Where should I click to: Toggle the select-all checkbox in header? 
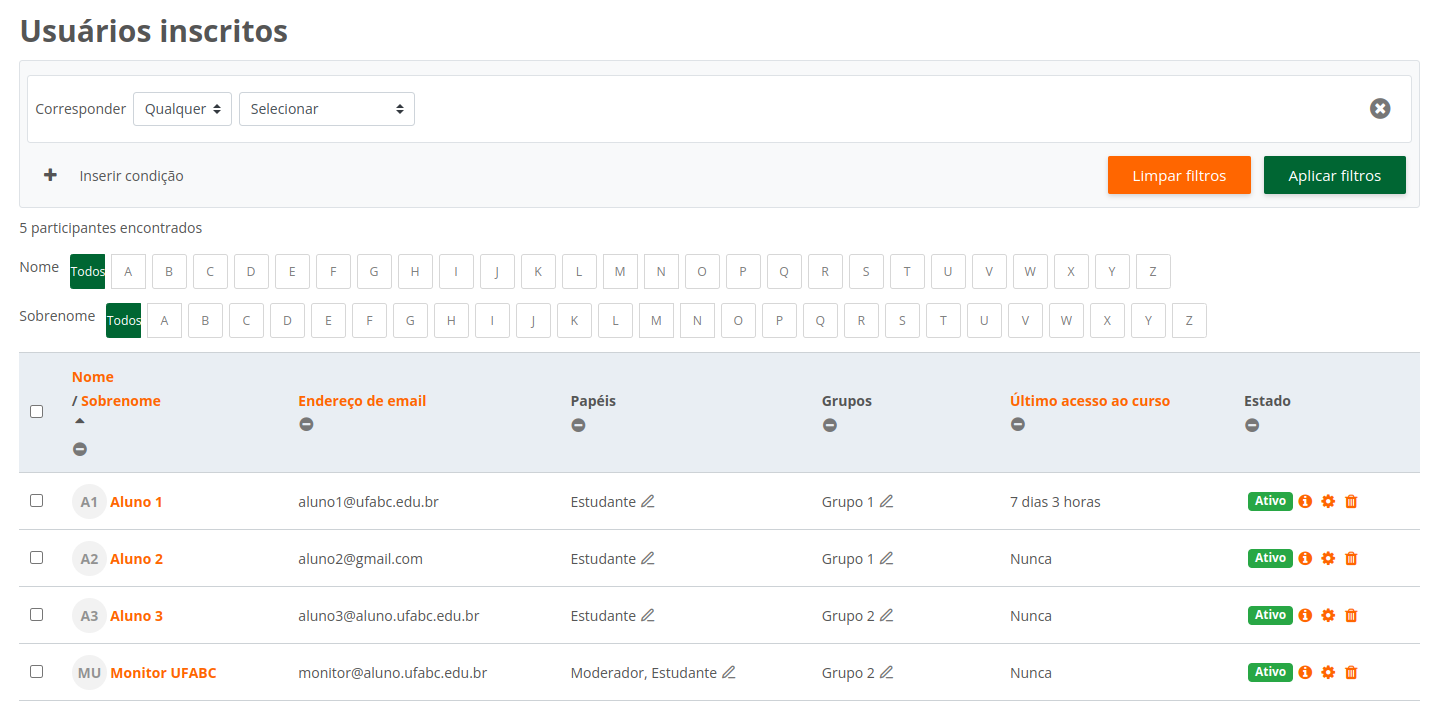(37, 411)
